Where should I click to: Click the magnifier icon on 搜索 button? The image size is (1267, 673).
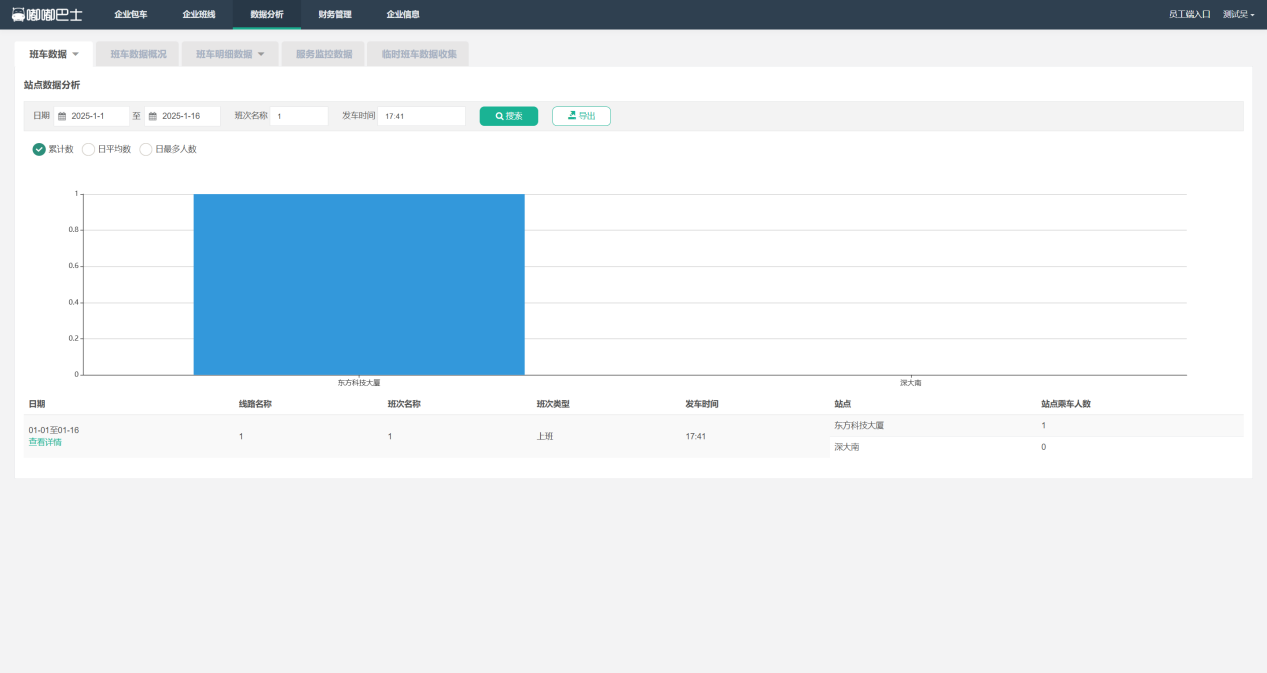[499, 116]
